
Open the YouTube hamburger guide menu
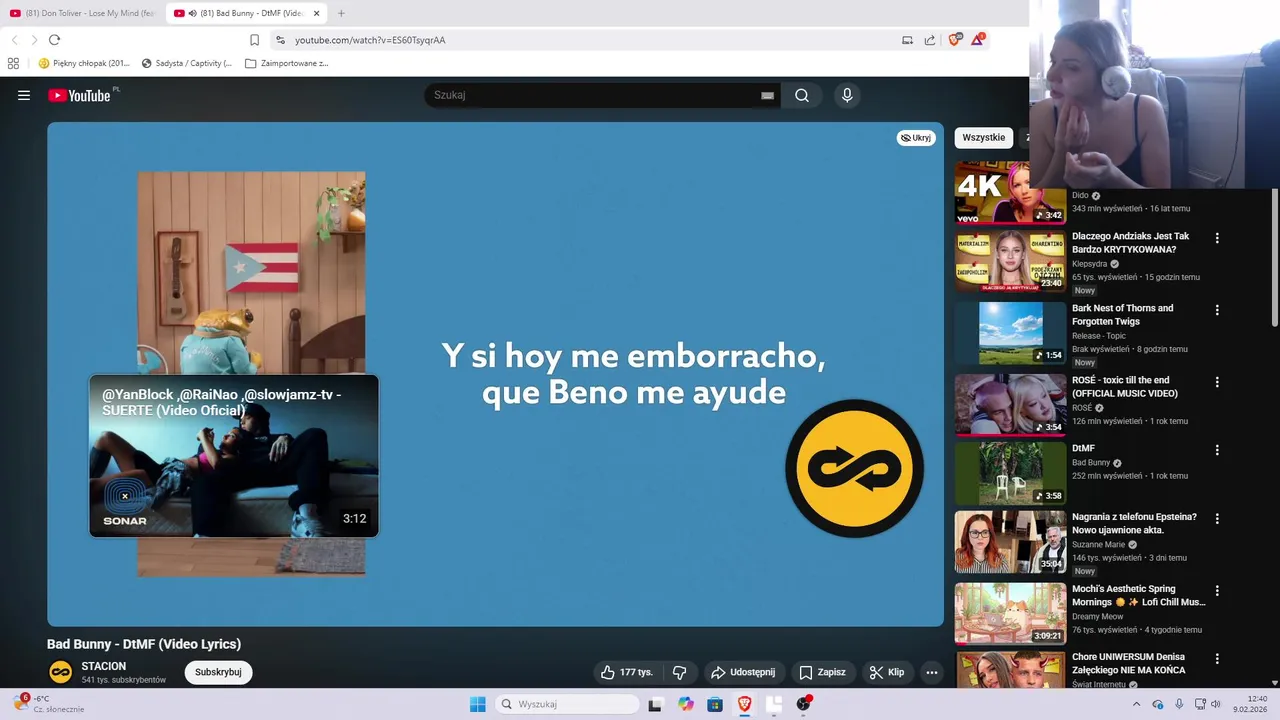pyautogui.click(x=24, y=96)
